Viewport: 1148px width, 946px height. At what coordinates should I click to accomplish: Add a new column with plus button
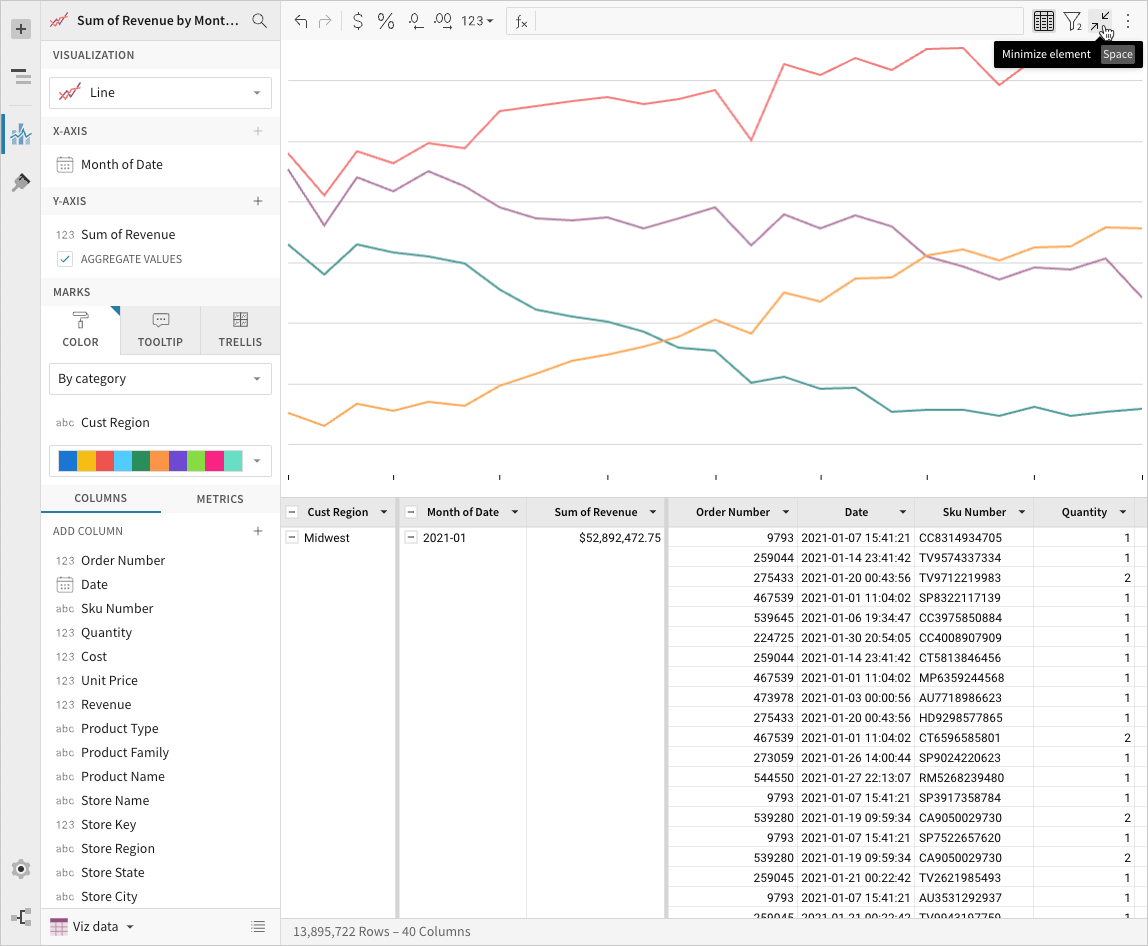(x=258, y=531)
